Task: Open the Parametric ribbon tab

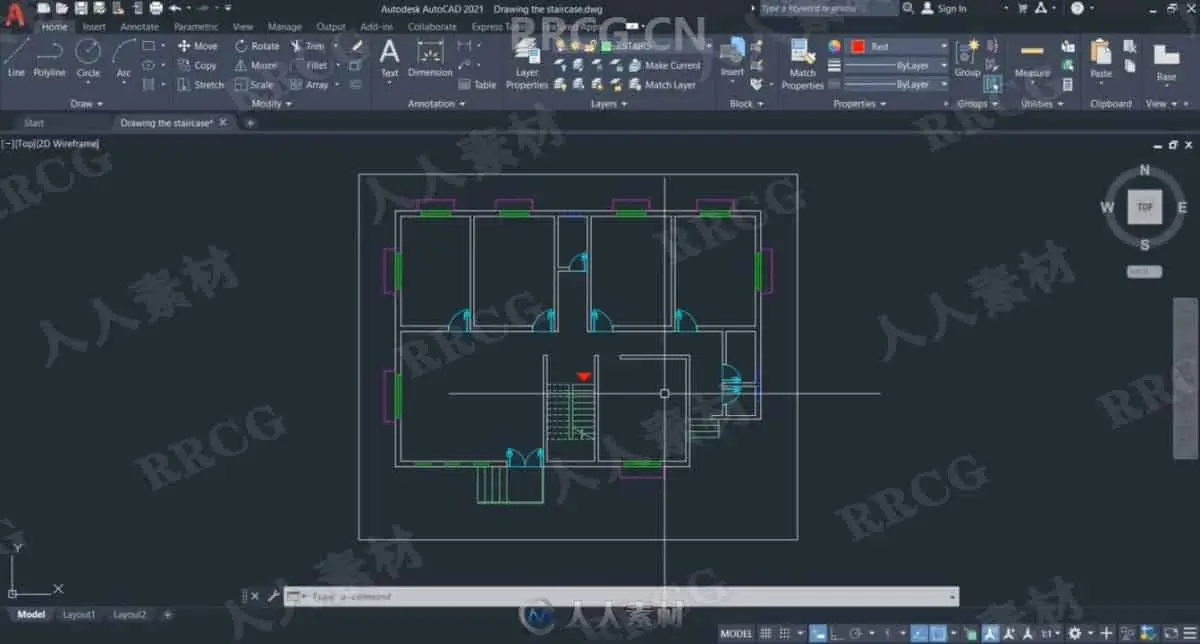Action: click(x=195, y=27)
